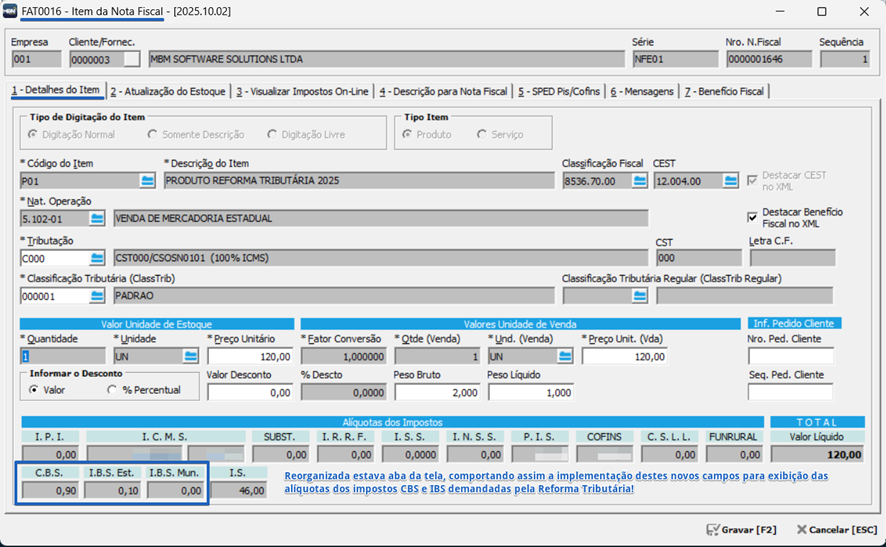The width and height of the screenshot is (886, 547).
Task: Click the Preço Unitário input field
Action: click(x=250, y=356)
